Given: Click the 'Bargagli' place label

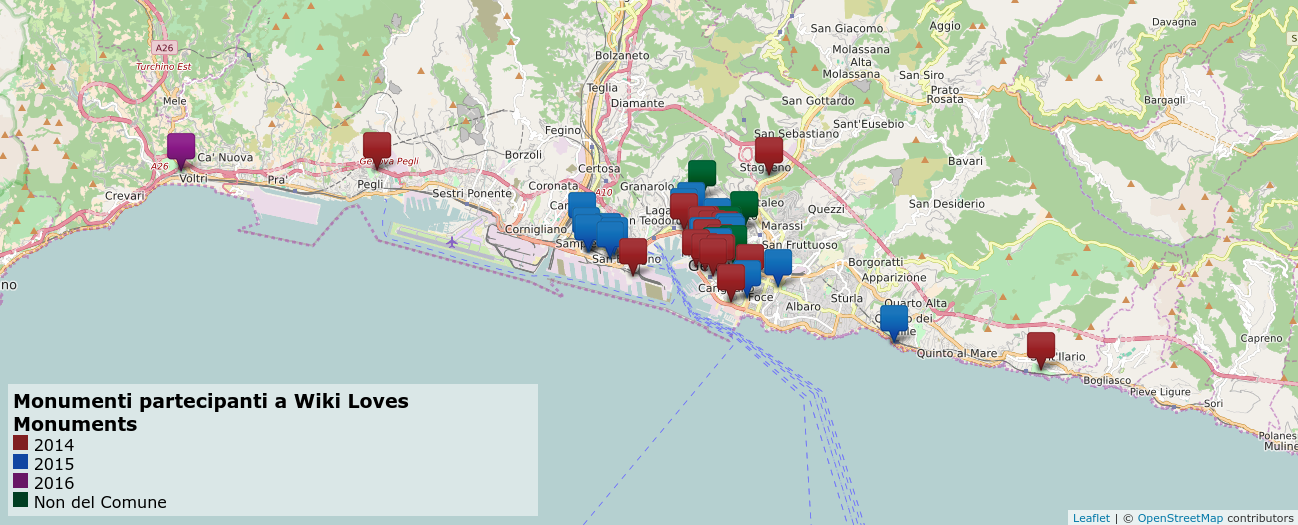Looking at the screenshot, I should click(x=1164, y=100).
